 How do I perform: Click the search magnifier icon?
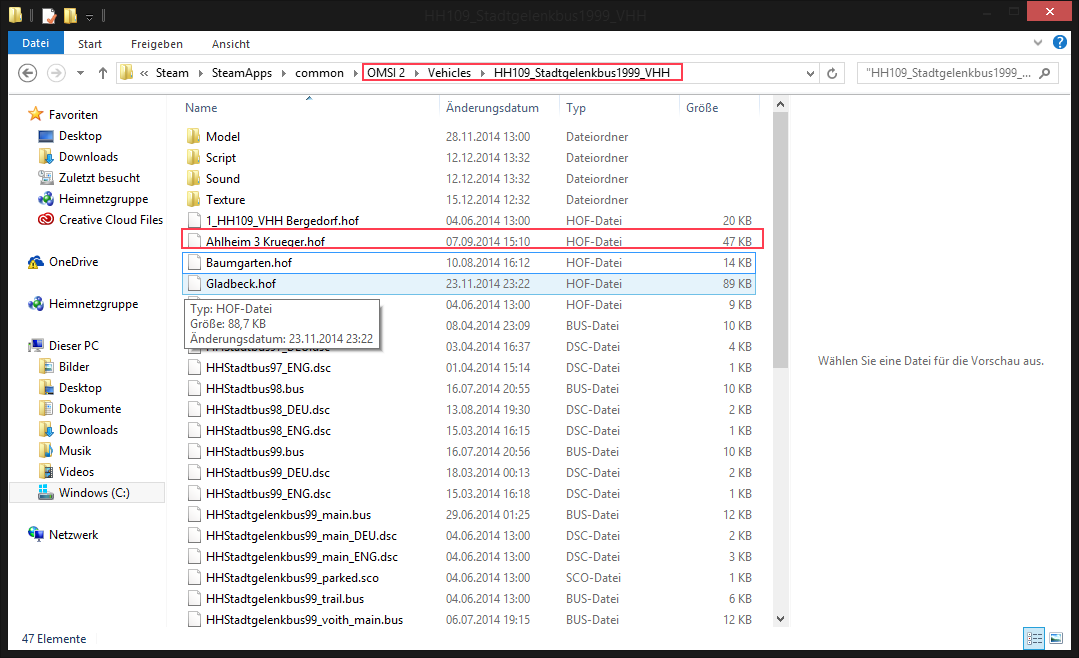tap(1045, 73)
